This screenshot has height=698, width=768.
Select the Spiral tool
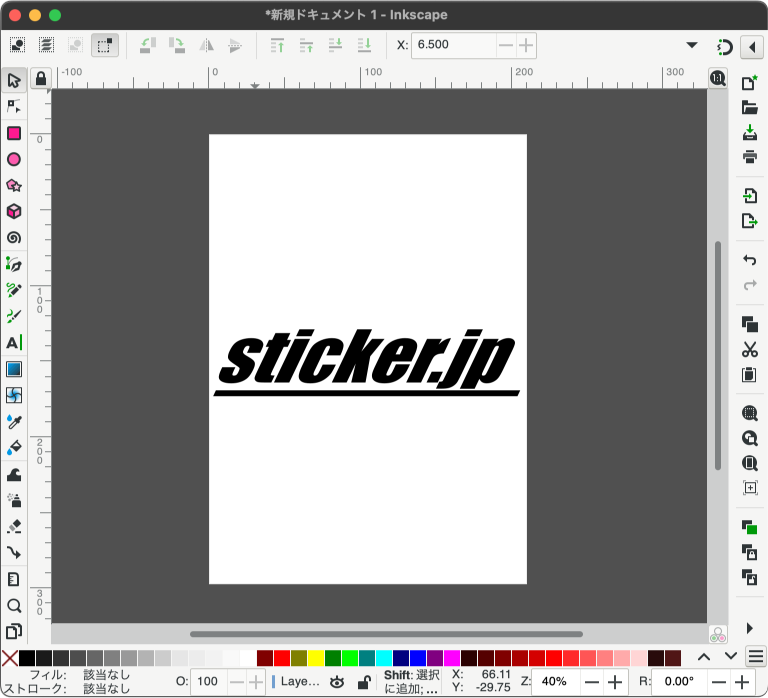pyautogui.click(x=14, y=238)
